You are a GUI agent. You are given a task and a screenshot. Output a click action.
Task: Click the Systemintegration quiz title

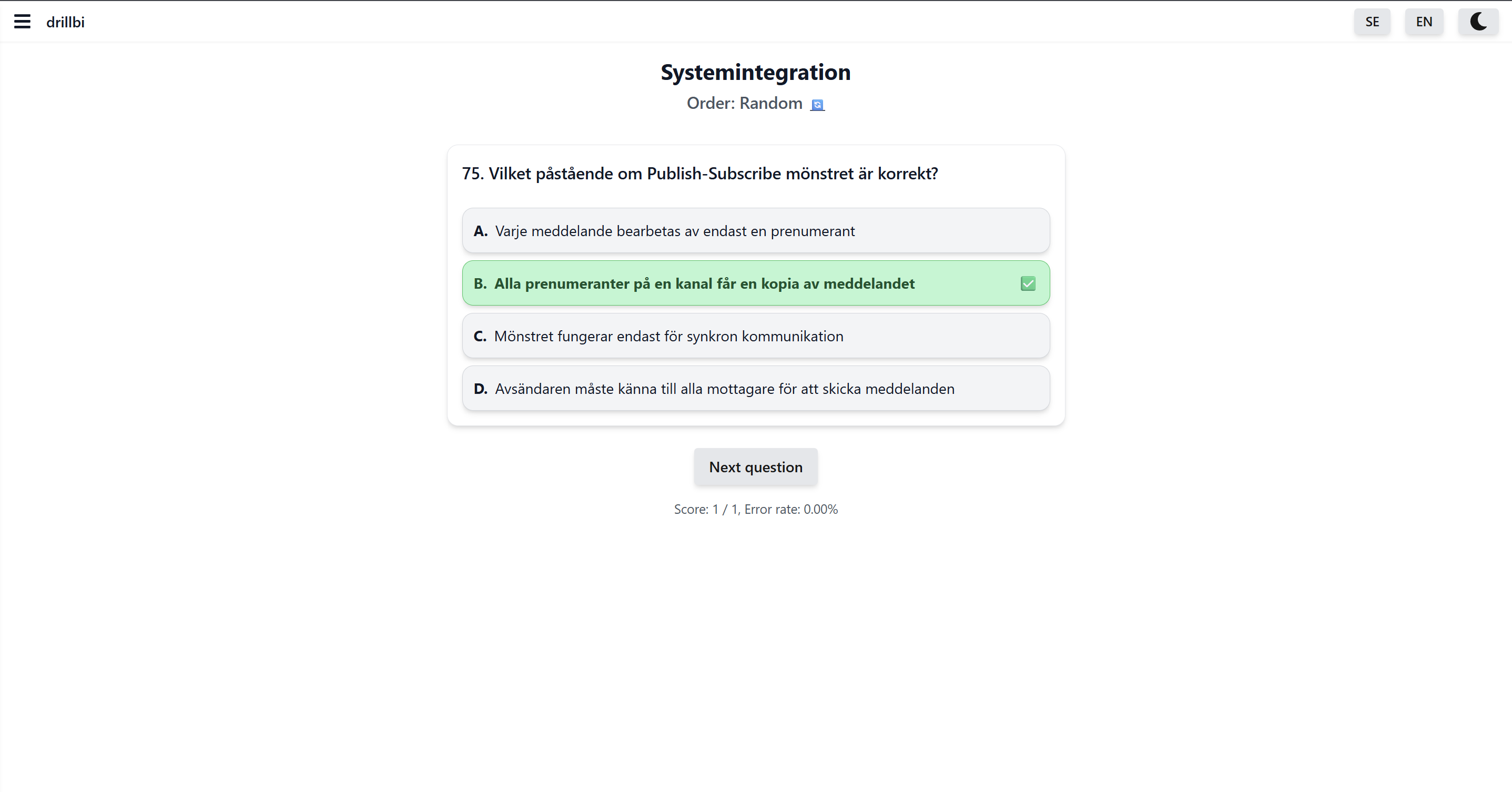755,72
